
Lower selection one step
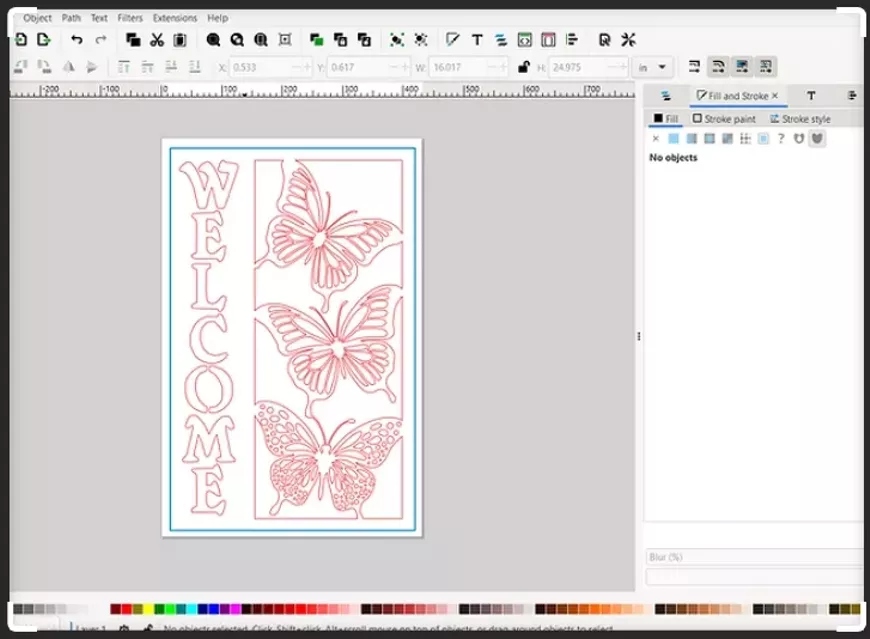pyautogui.click(x=171, y=67)
